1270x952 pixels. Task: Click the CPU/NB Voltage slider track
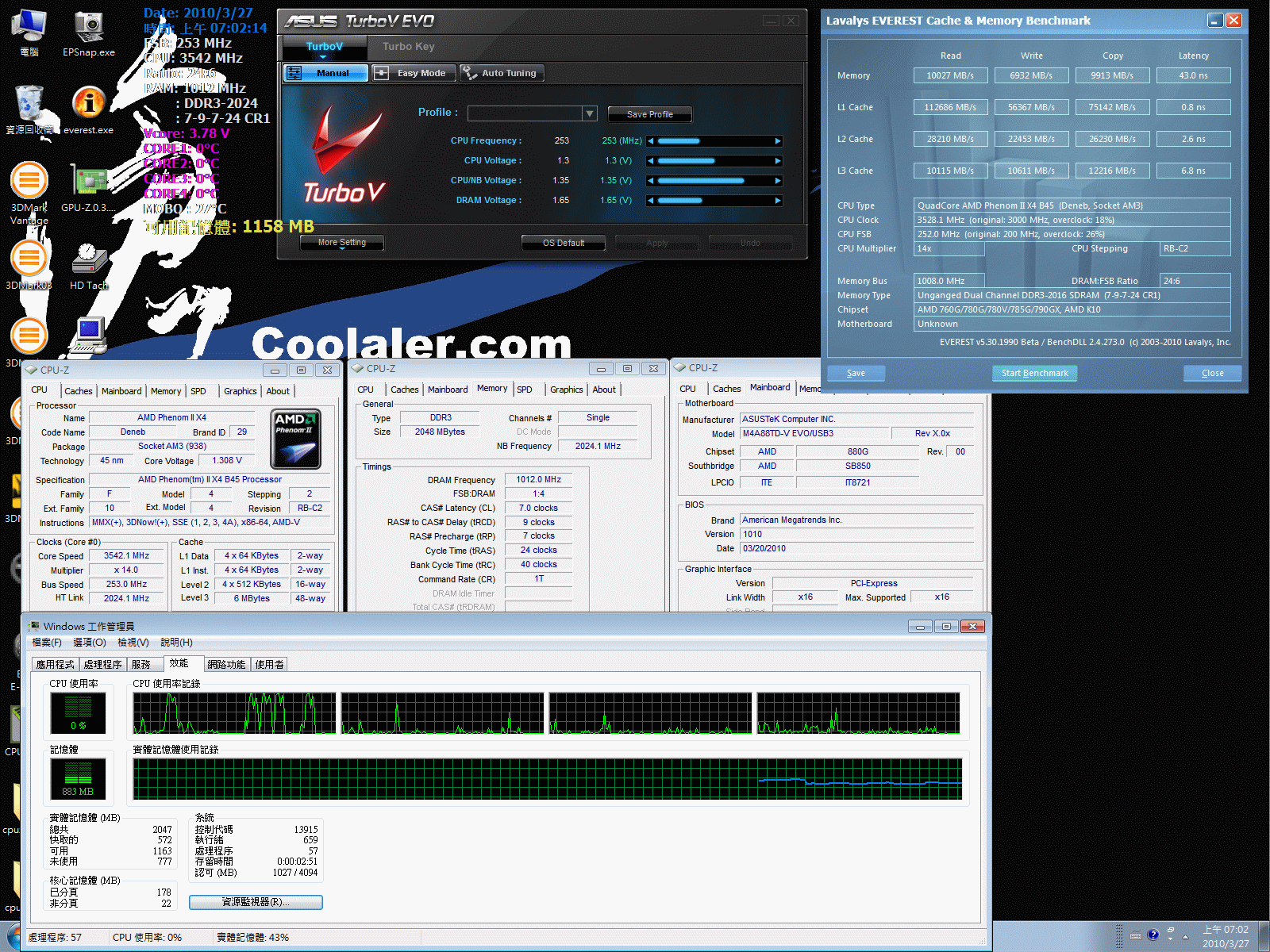714,181
